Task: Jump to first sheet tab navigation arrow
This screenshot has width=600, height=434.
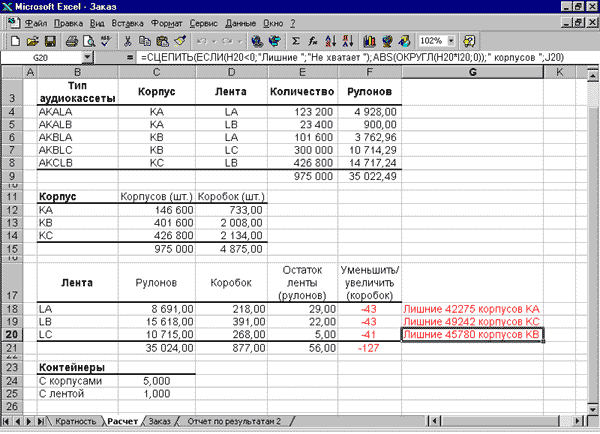Action: pyautogui.click(x=6, y=421)
